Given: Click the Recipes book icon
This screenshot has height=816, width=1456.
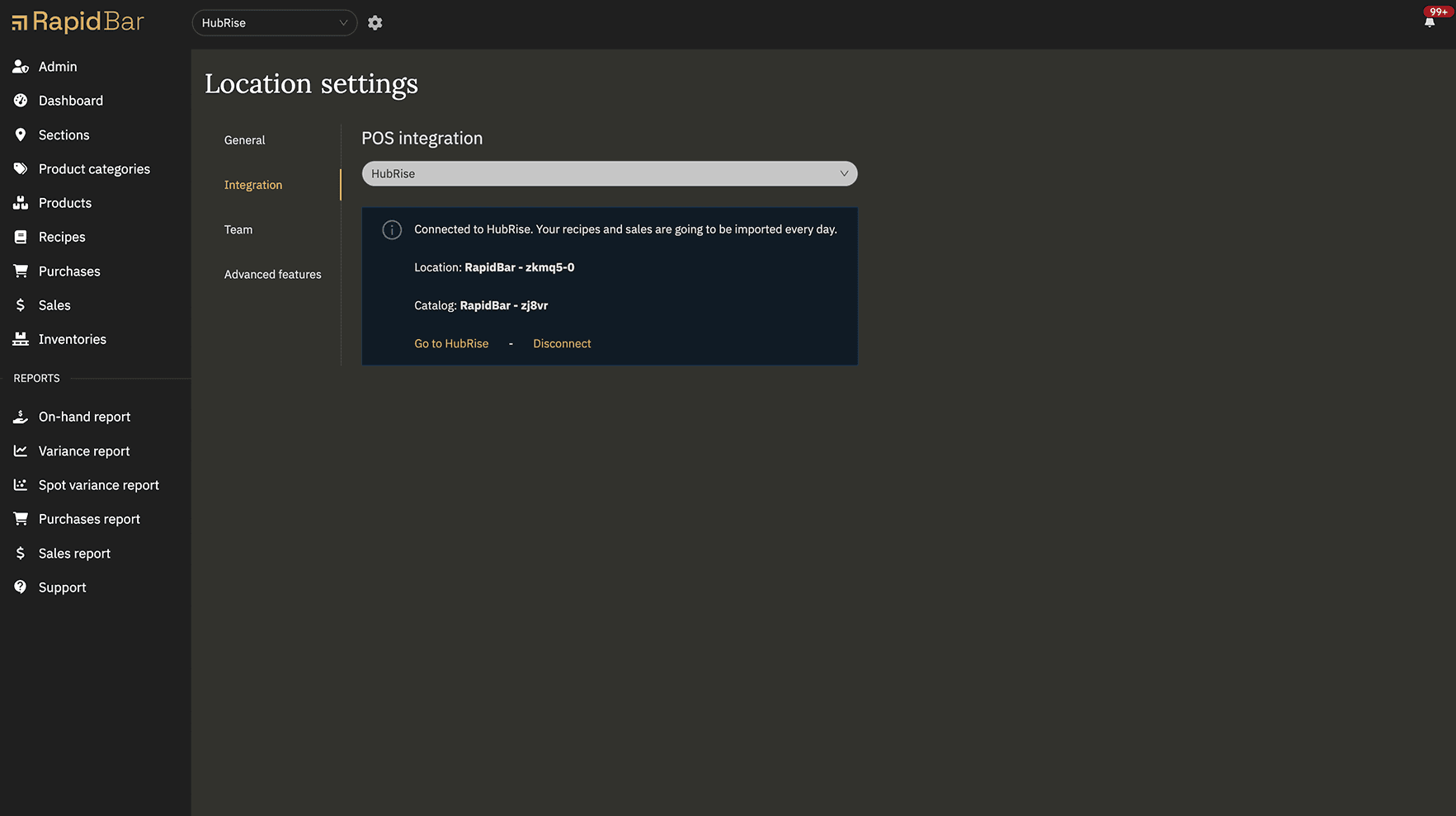Looking at the screenshot, I should pyautogui.click(x=21, y=237).
